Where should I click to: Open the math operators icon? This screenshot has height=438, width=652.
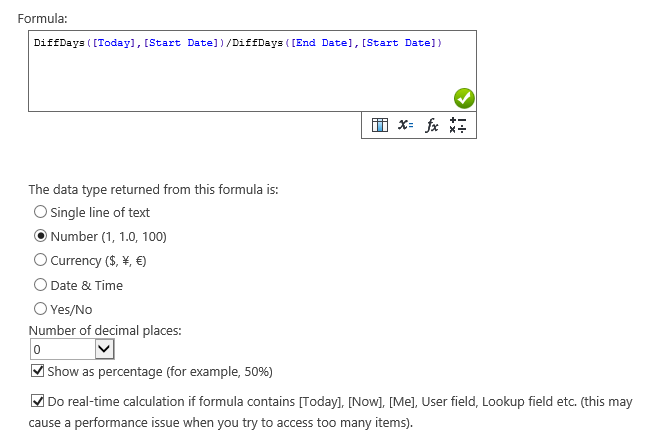(x=457, y=125)
